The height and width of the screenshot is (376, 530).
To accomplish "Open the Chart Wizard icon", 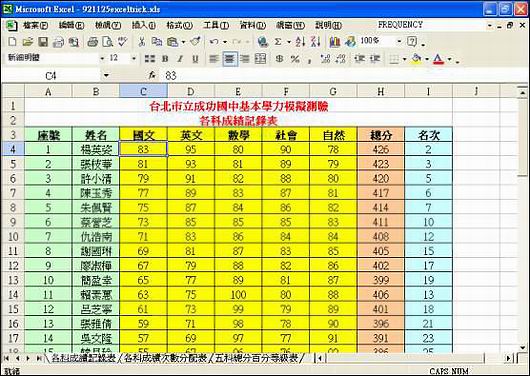I will click(334, 42).
